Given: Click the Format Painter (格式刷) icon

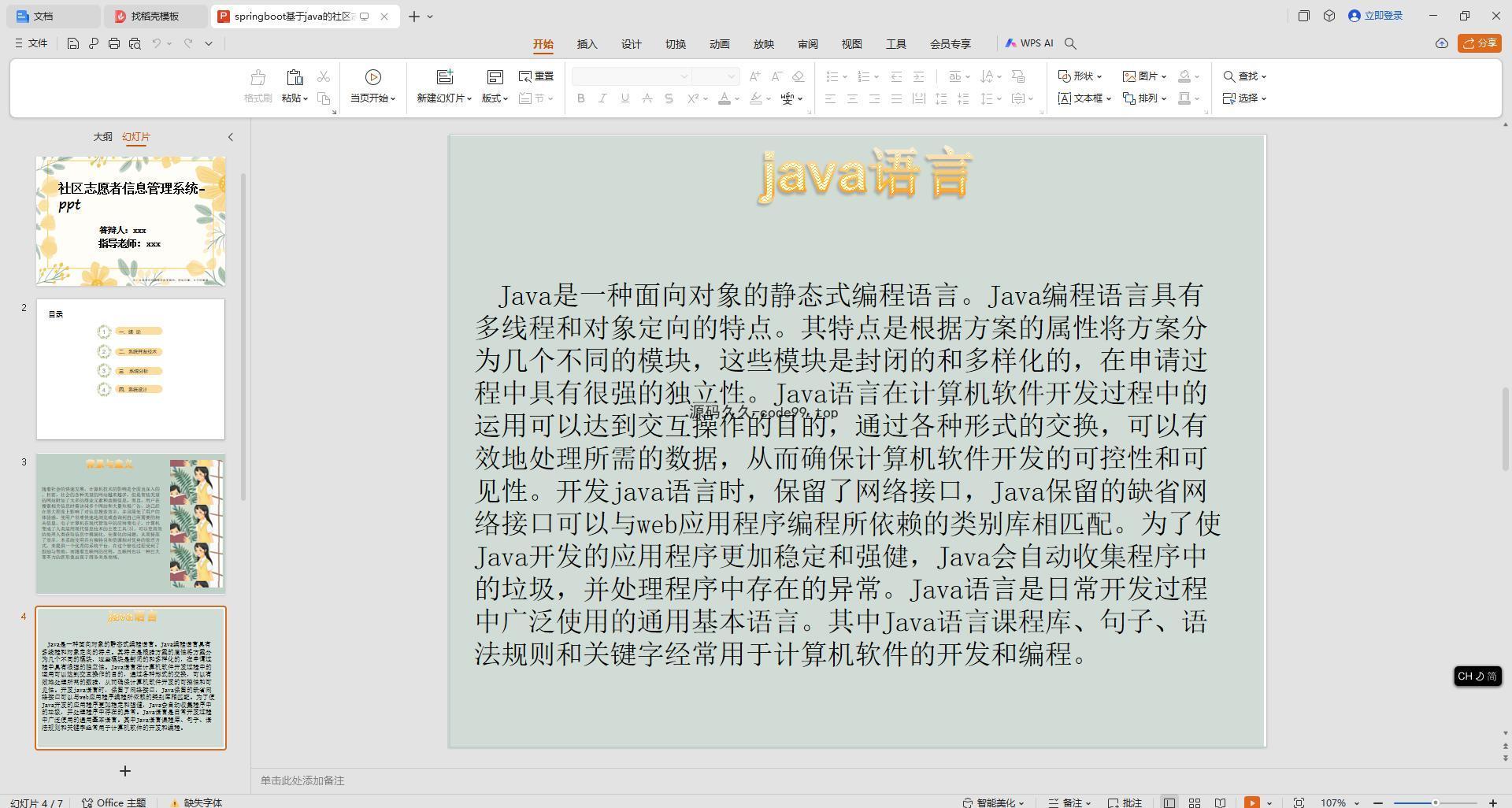Looking at the screenshot, I should click(258, 77).
